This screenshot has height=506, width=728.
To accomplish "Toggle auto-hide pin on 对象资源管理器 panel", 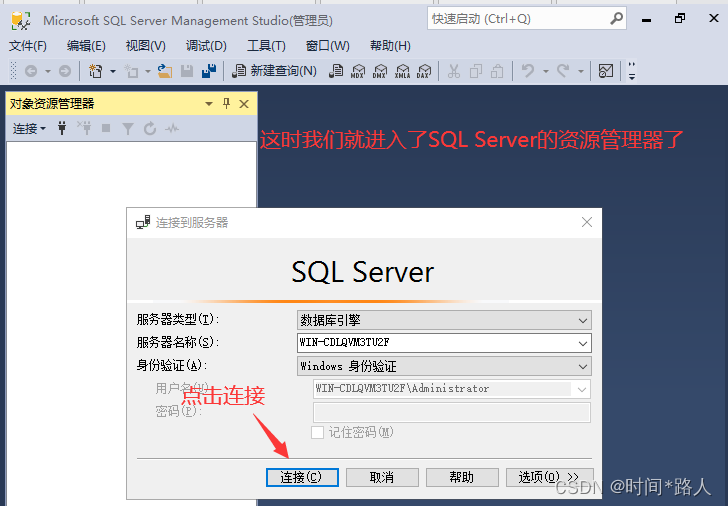I will click(x=226, y=104).
